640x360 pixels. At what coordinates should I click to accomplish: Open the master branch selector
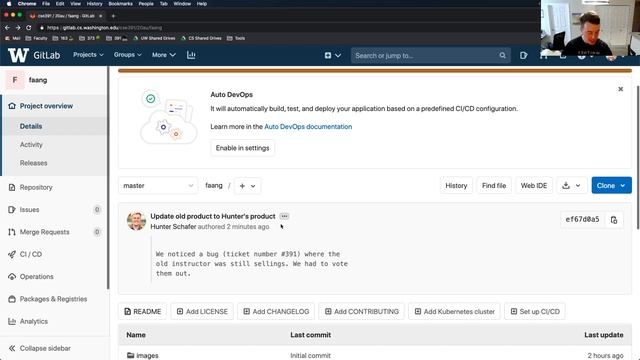tap(158, 186)
